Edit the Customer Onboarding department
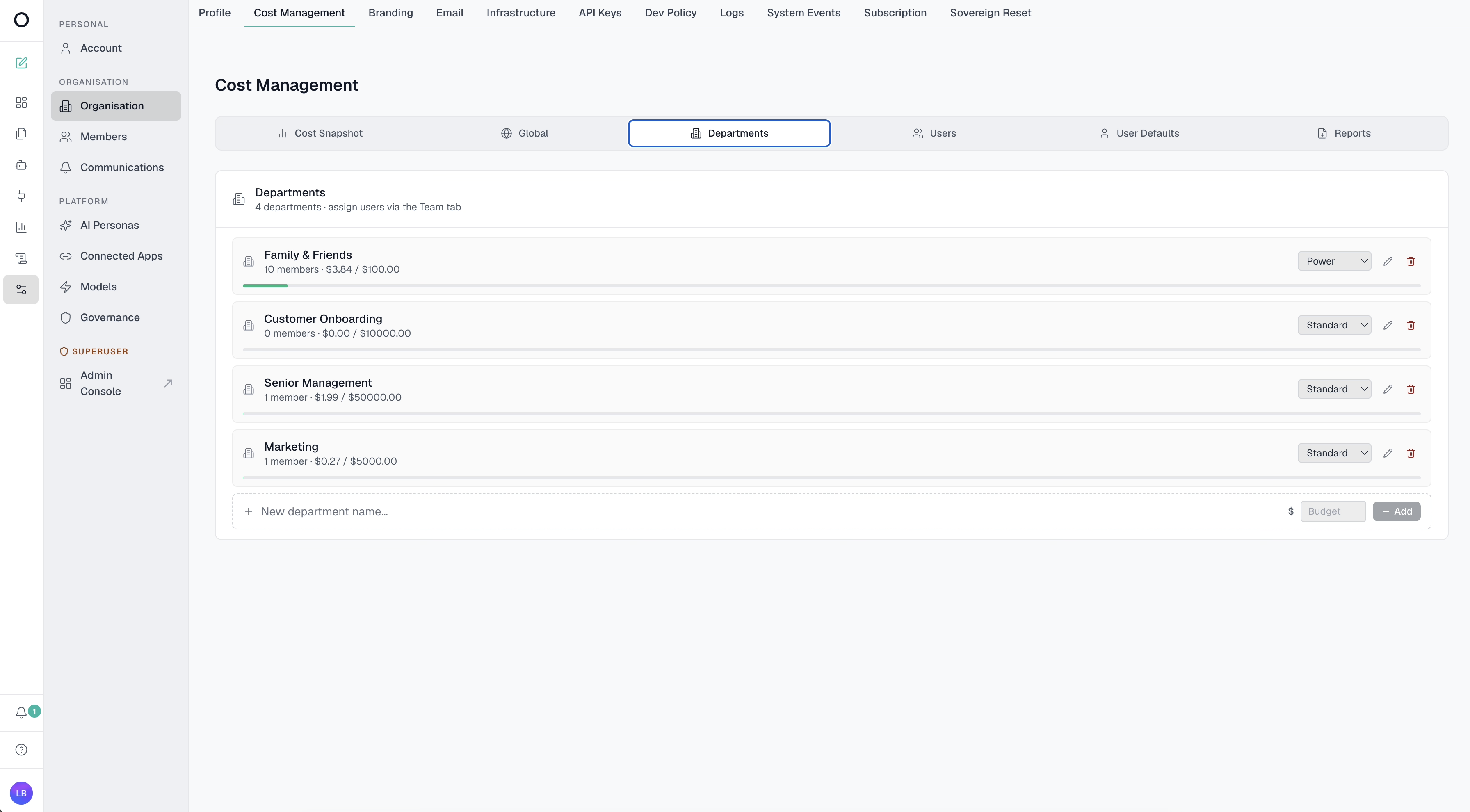This screenshot has height=812, width=1470. [1388, 325]
